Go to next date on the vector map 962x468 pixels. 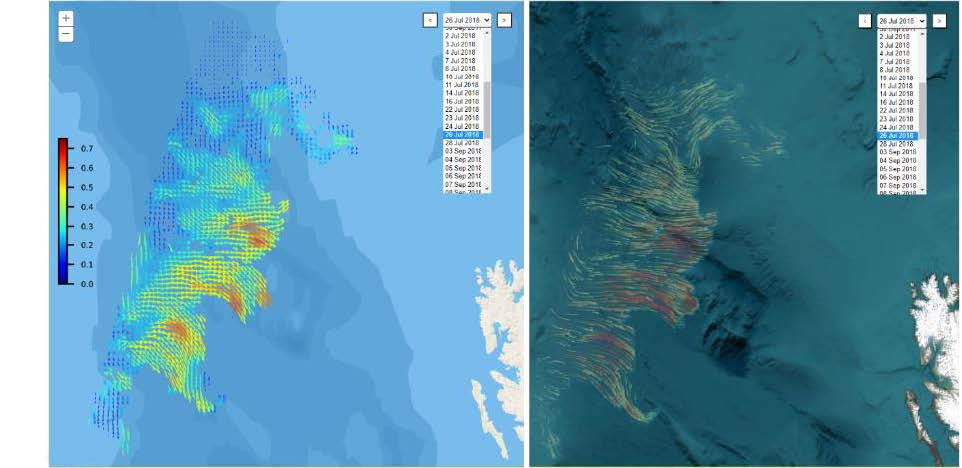click(x=505, y=19)
